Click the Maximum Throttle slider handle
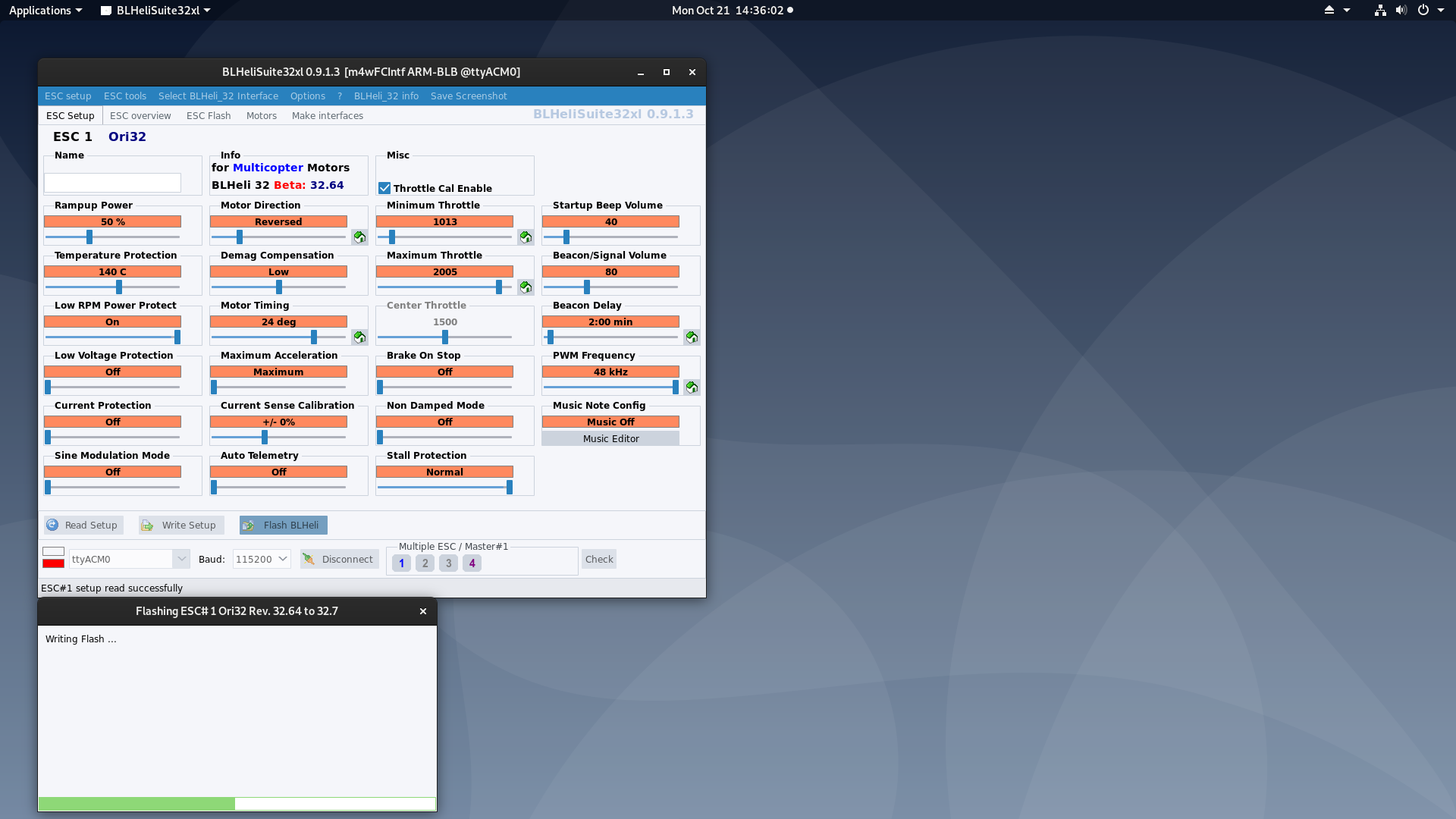The height and width of the screenshot is (819, 1456). pos(499,287)
